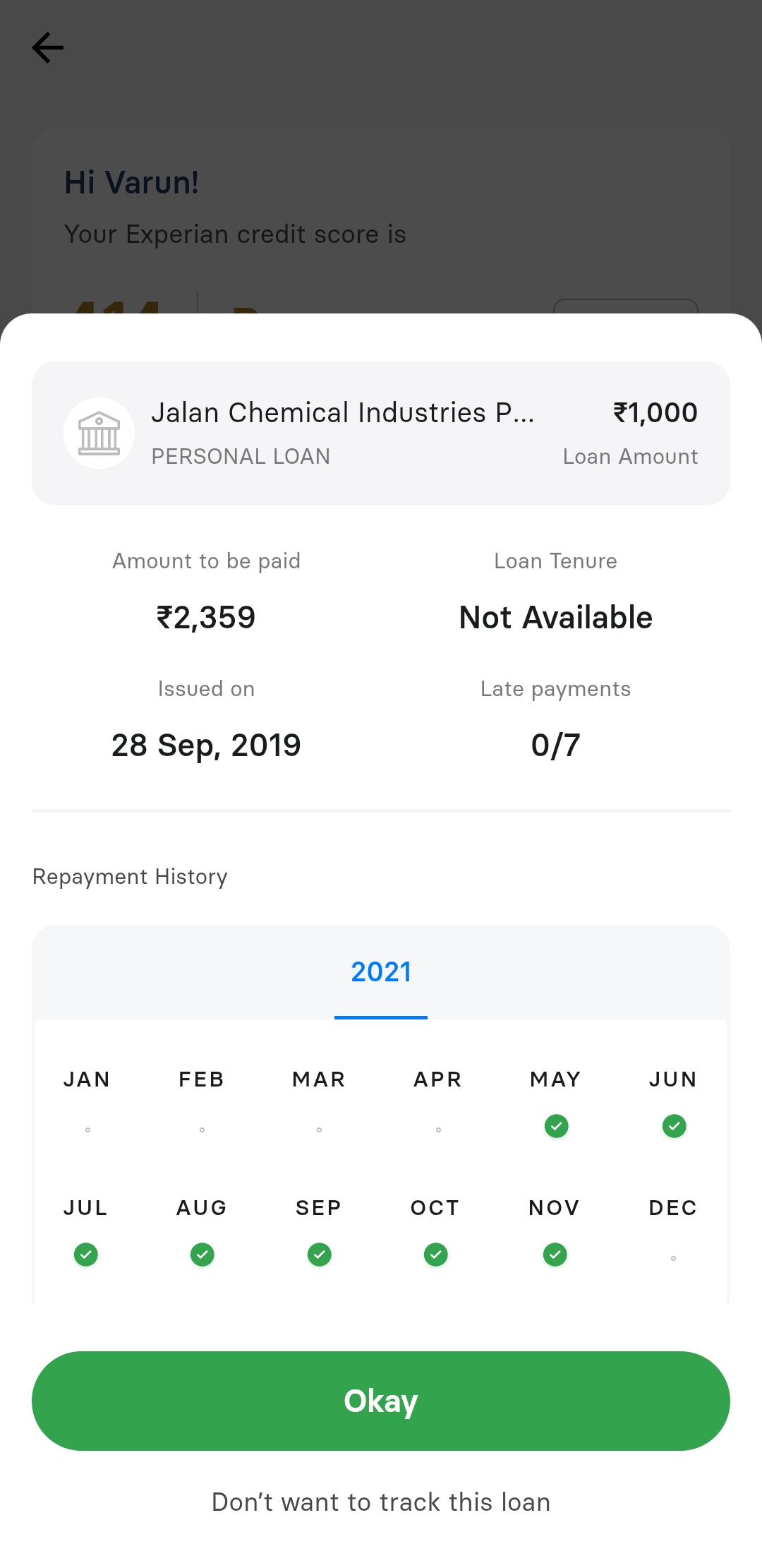Tap Don't want to track this loan
The image size is (762, 1568).
(381, 1502)
